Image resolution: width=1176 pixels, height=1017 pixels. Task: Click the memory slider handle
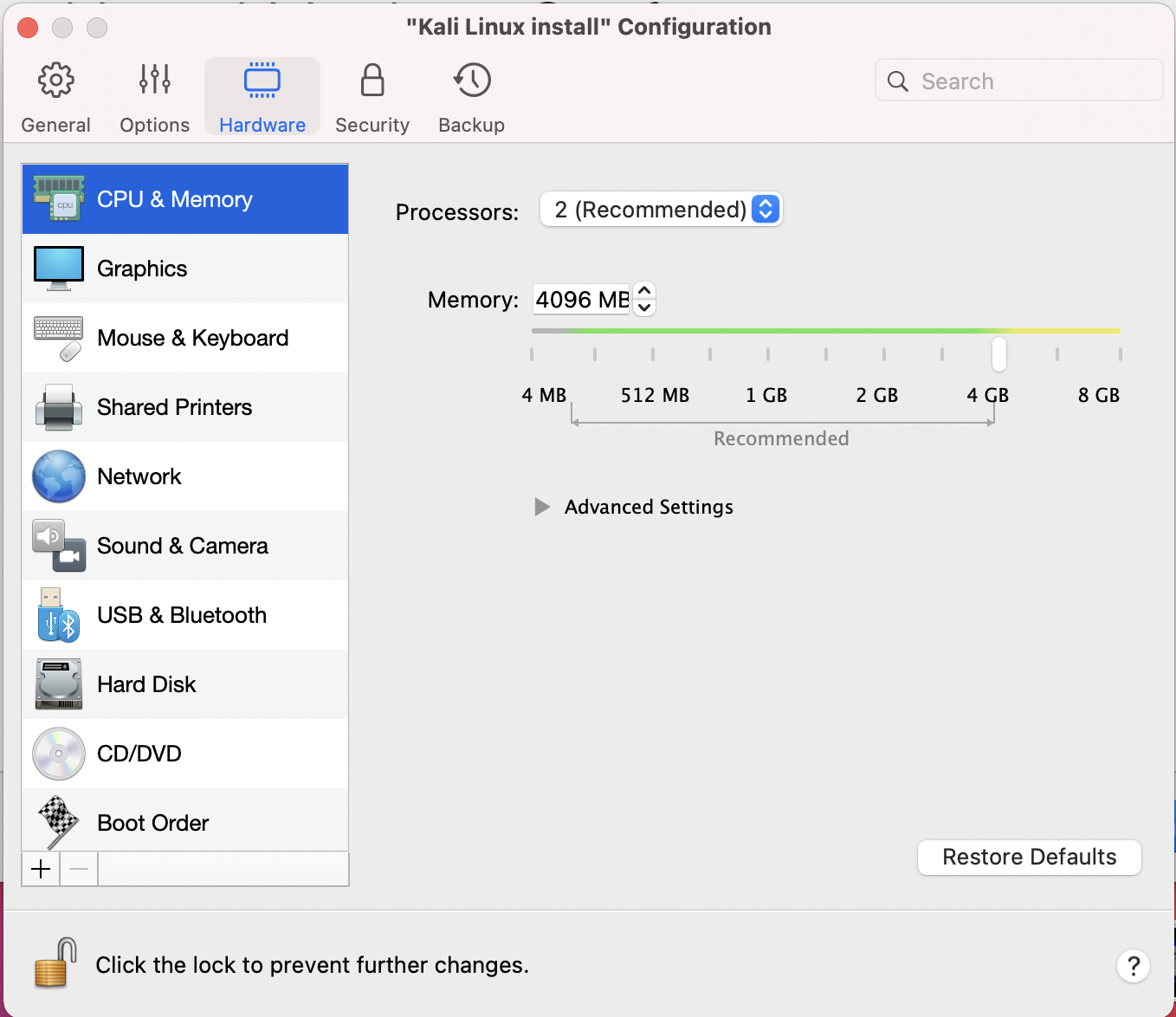pos(999,353)
